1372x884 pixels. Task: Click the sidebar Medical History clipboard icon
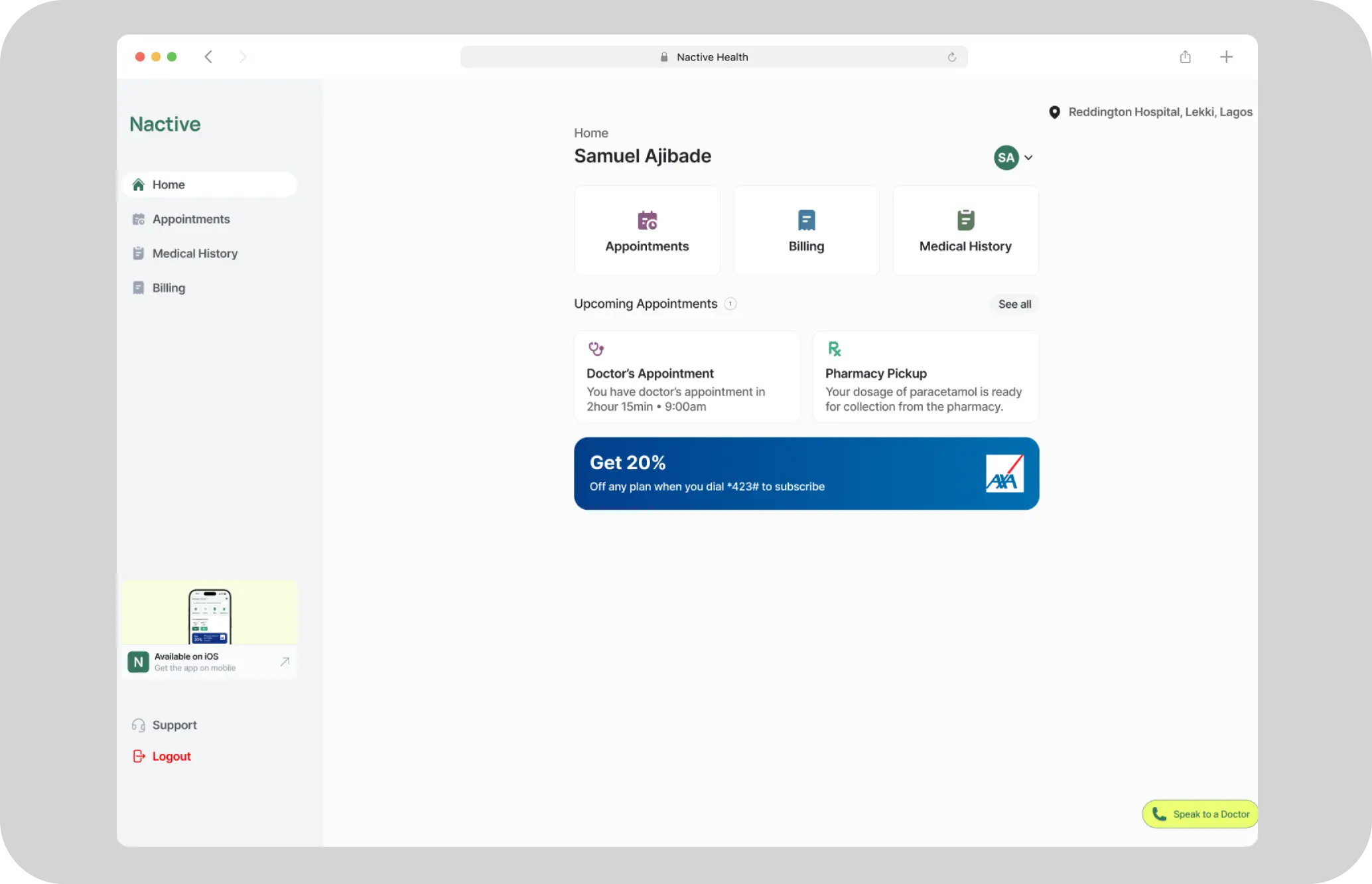[x=139, y=254]
